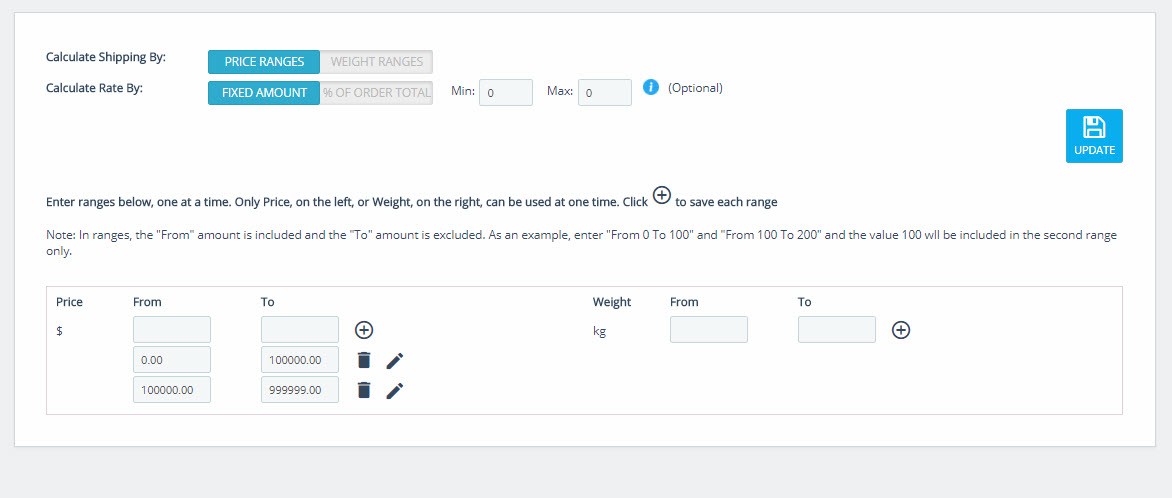Click the '(Optional)' text

695,87
